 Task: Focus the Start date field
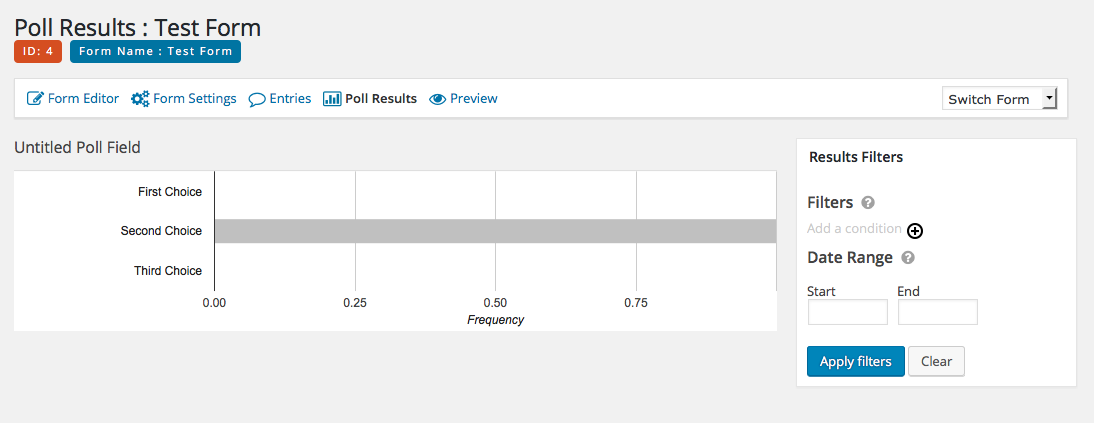(x=848, y=312)
